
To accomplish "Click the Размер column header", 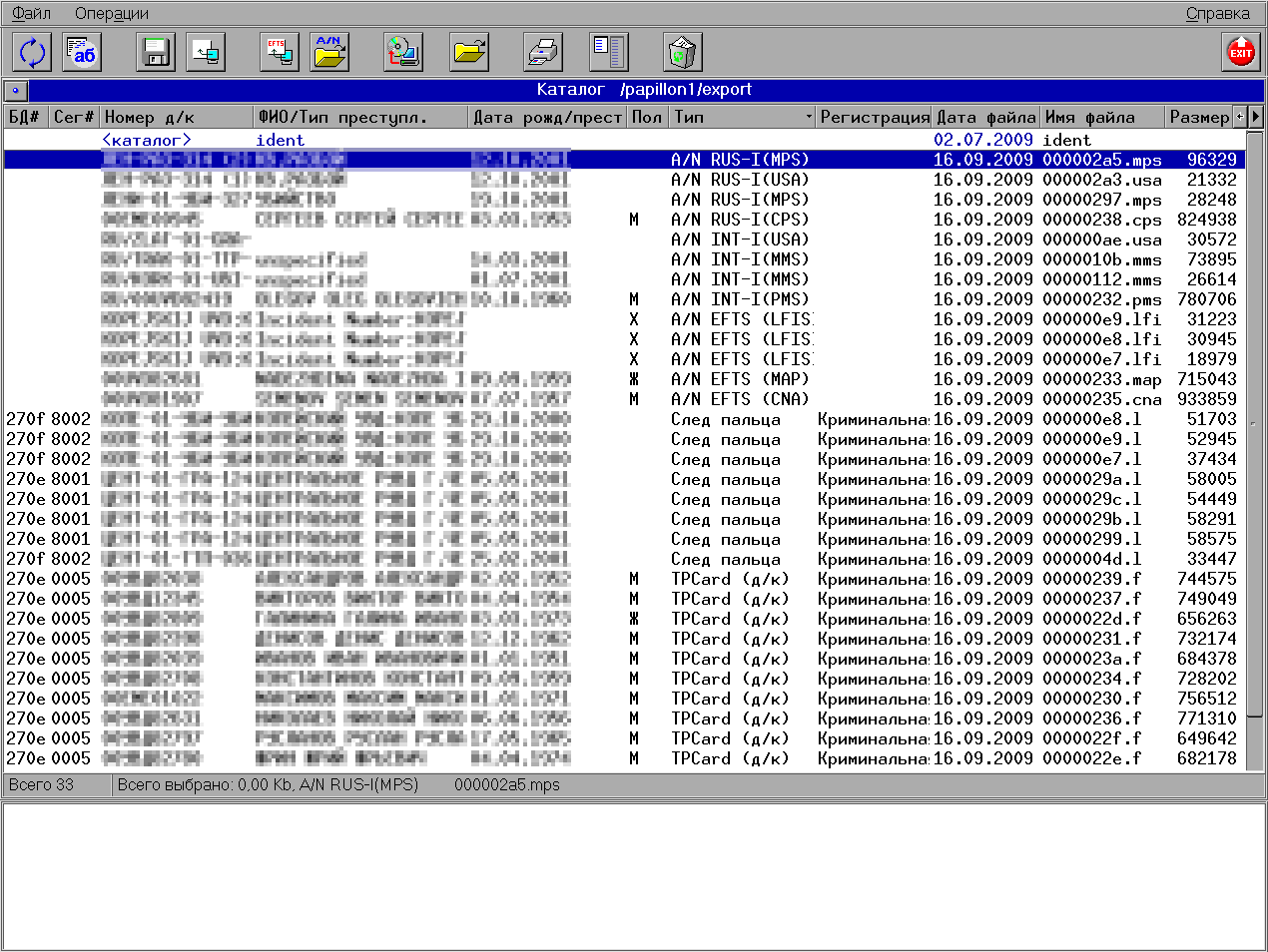I will [x=1200, y=117].
